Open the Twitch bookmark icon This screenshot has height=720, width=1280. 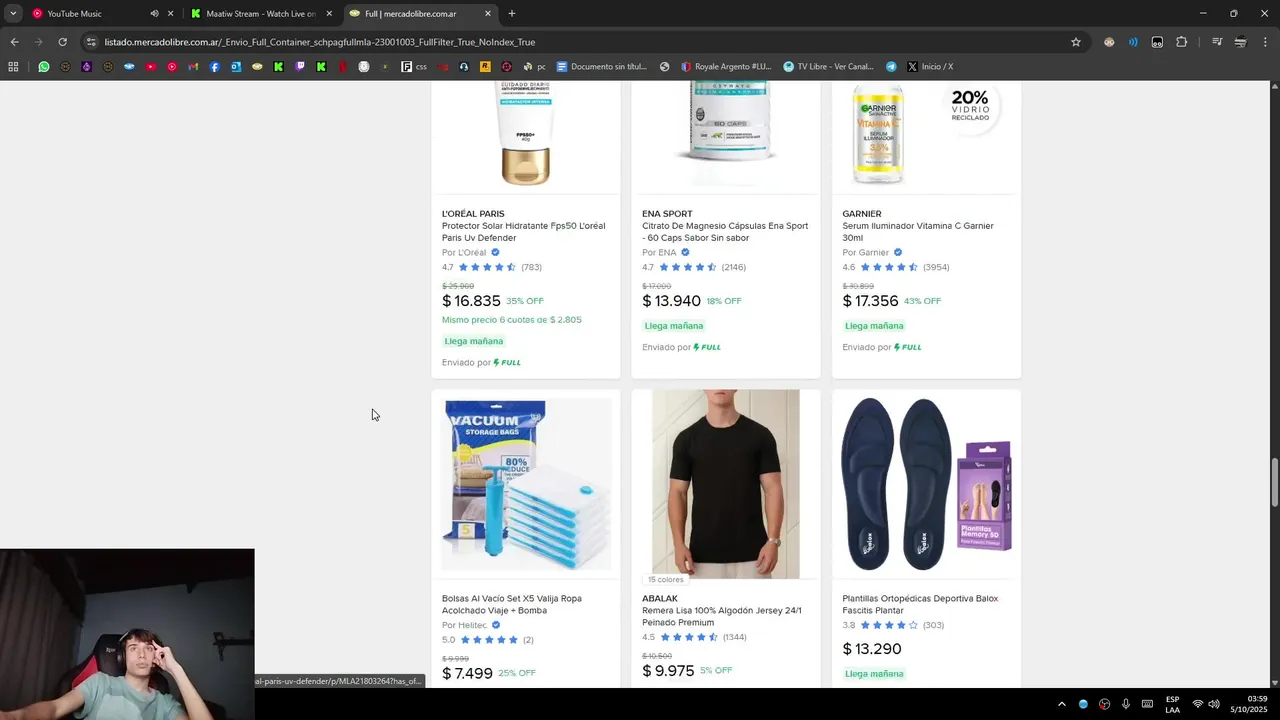(x=300, y=67)
